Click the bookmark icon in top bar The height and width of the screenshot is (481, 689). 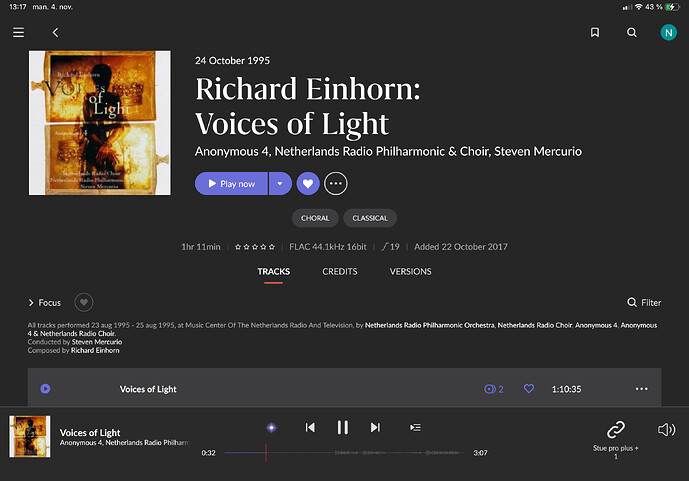(x=595, y=32)
